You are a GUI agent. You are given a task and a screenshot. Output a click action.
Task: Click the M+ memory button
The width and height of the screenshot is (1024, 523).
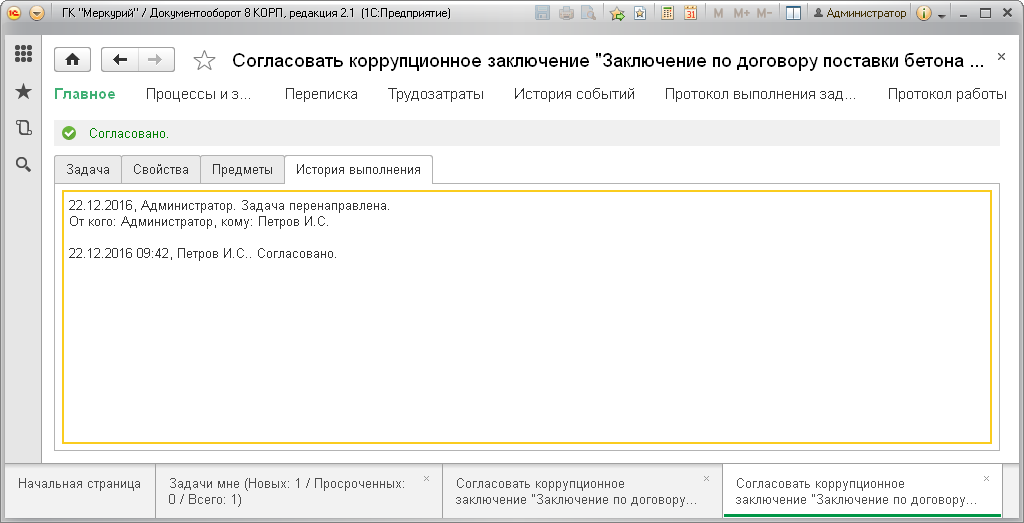point(741,13)
